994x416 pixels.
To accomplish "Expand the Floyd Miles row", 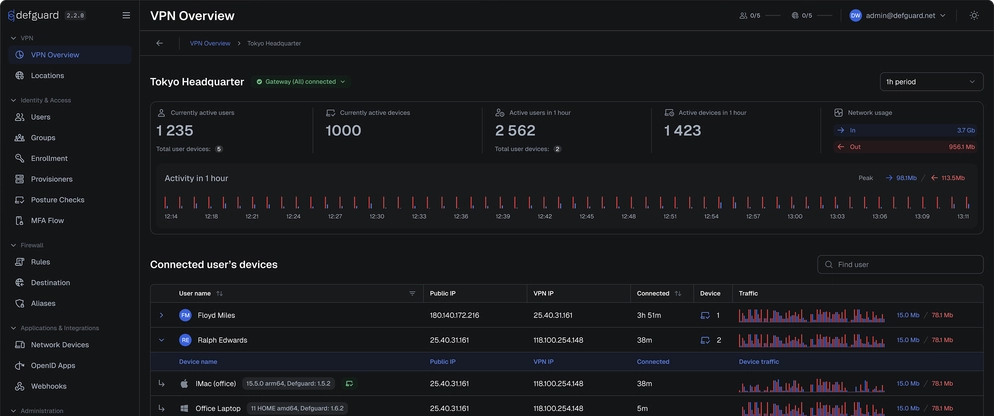I will coord(161,315).
